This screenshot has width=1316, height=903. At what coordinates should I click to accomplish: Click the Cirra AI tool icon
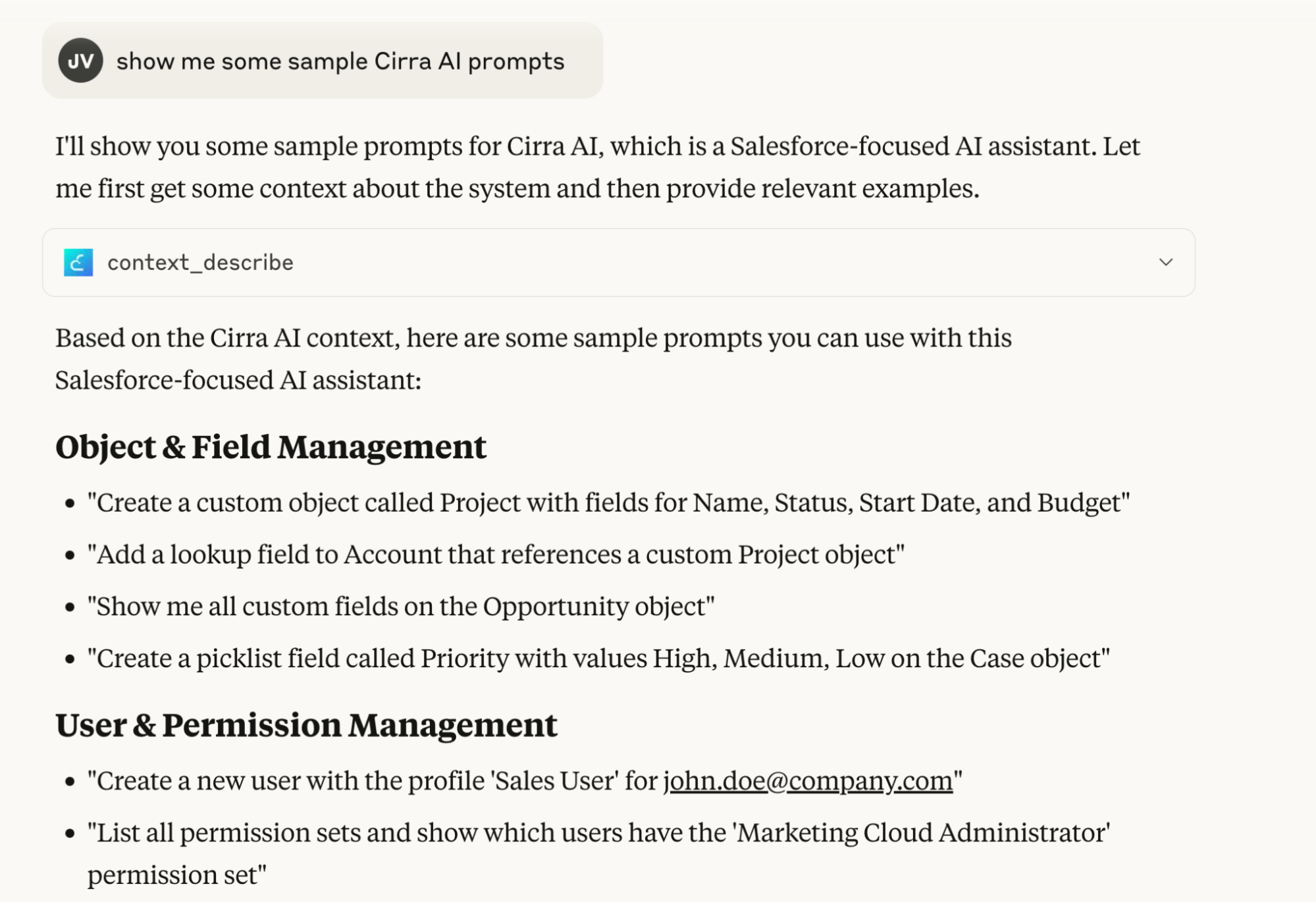pyautogui.click(x=78, y=262)
